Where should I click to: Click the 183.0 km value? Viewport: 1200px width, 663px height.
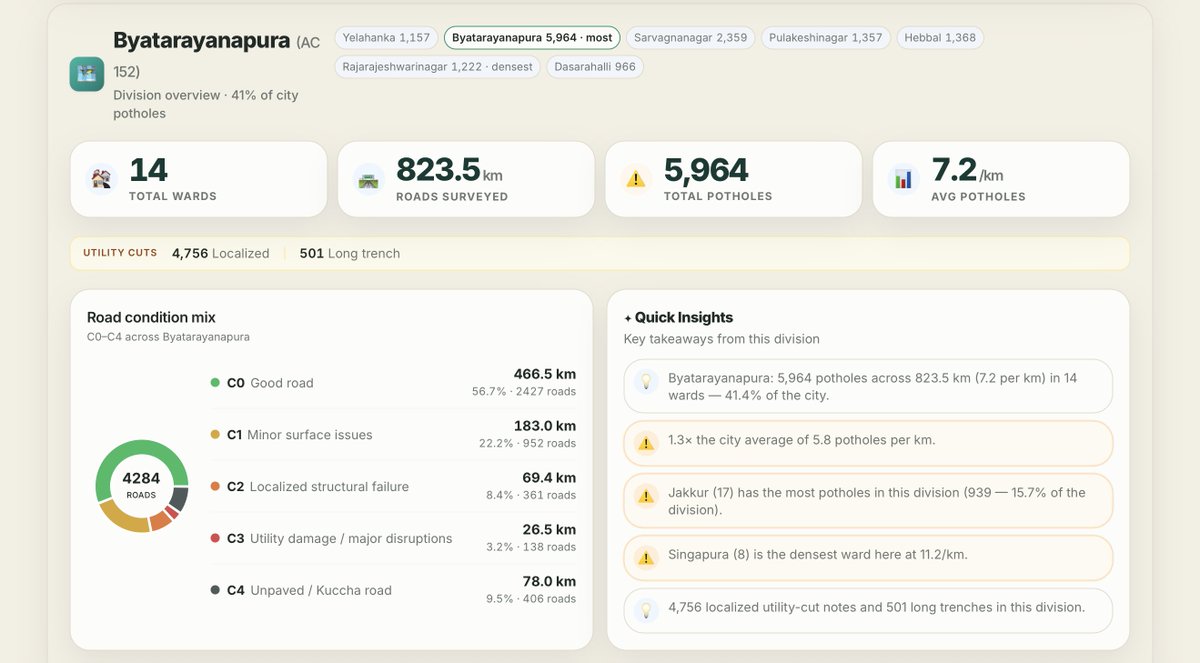point(545,426)
